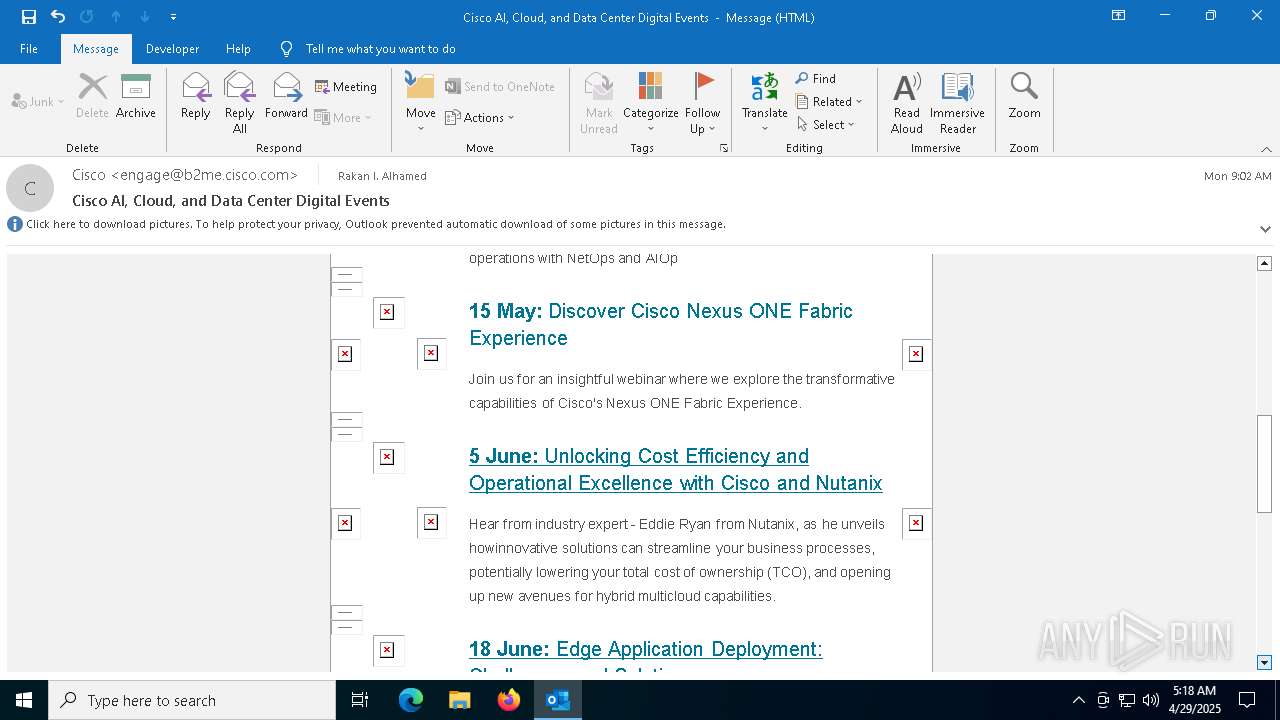
Task: Click the download pictures info bar
Action: pyautogui.click(x=375, y=224)
